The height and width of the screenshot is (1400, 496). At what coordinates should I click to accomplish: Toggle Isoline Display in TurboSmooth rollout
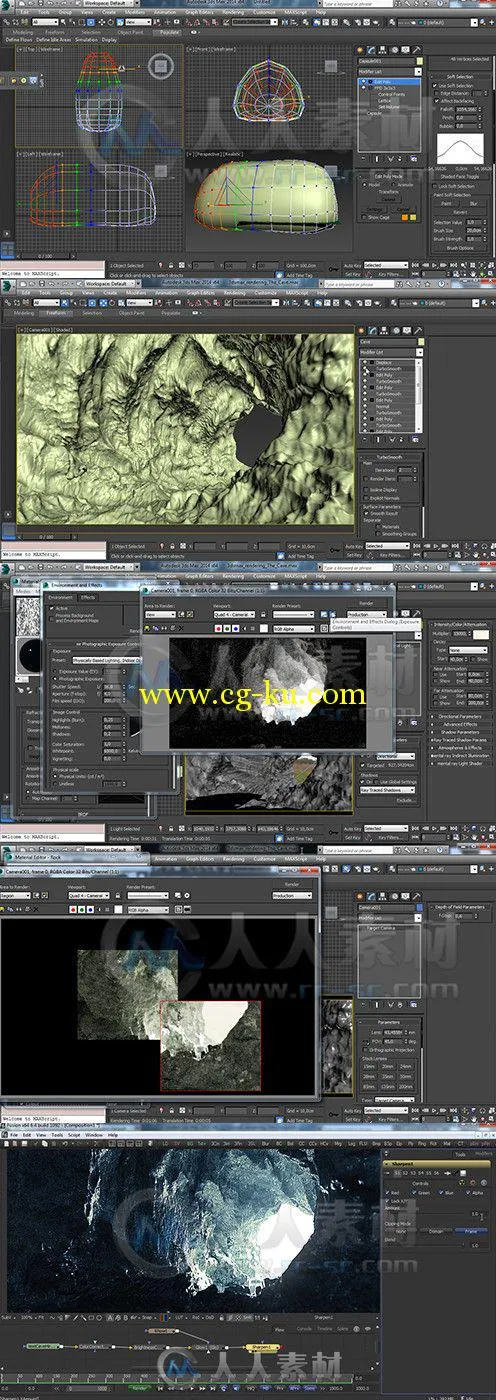(x=366, y=490)
